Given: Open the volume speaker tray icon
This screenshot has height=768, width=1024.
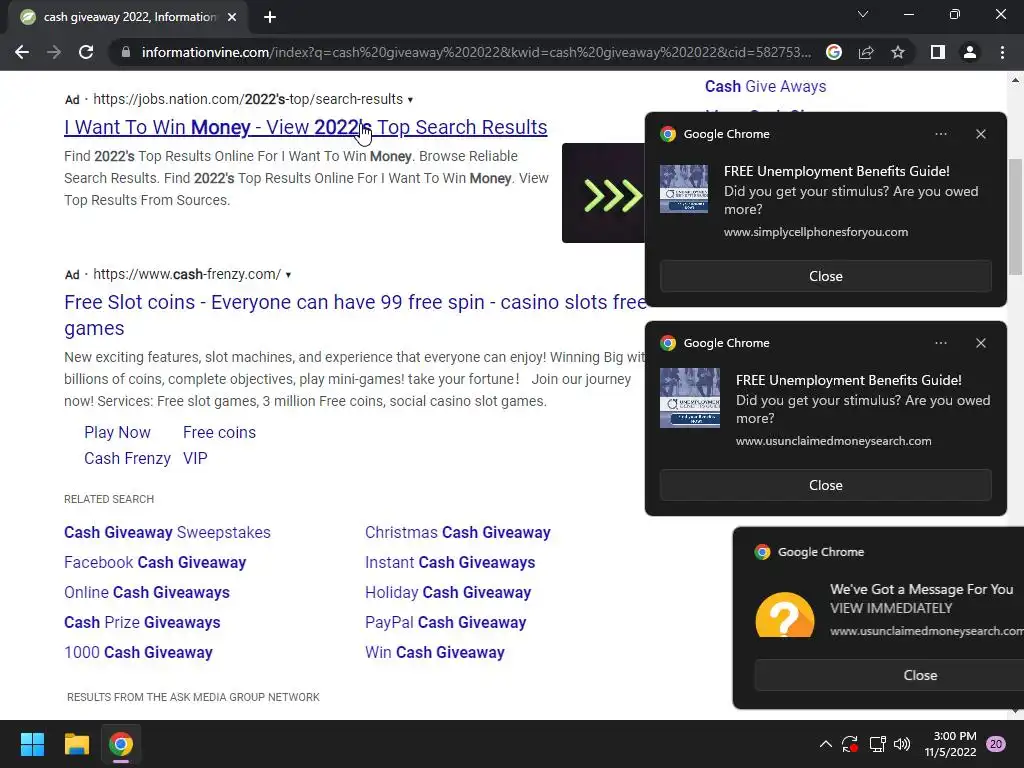Looking at the screenshot, I should coord(902,744).
